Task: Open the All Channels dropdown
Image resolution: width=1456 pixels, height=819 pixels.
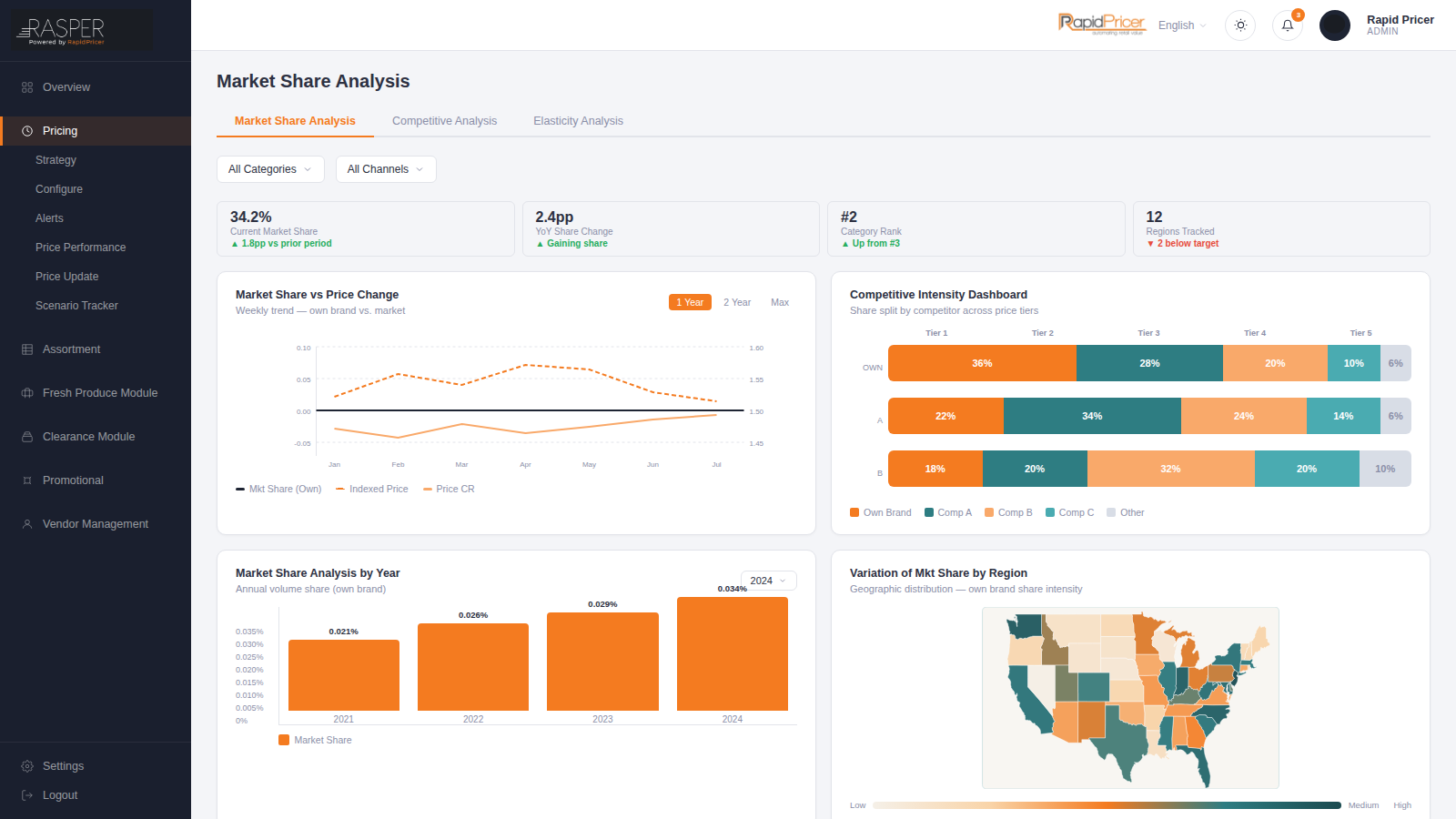Action: (x=386, y=169)
